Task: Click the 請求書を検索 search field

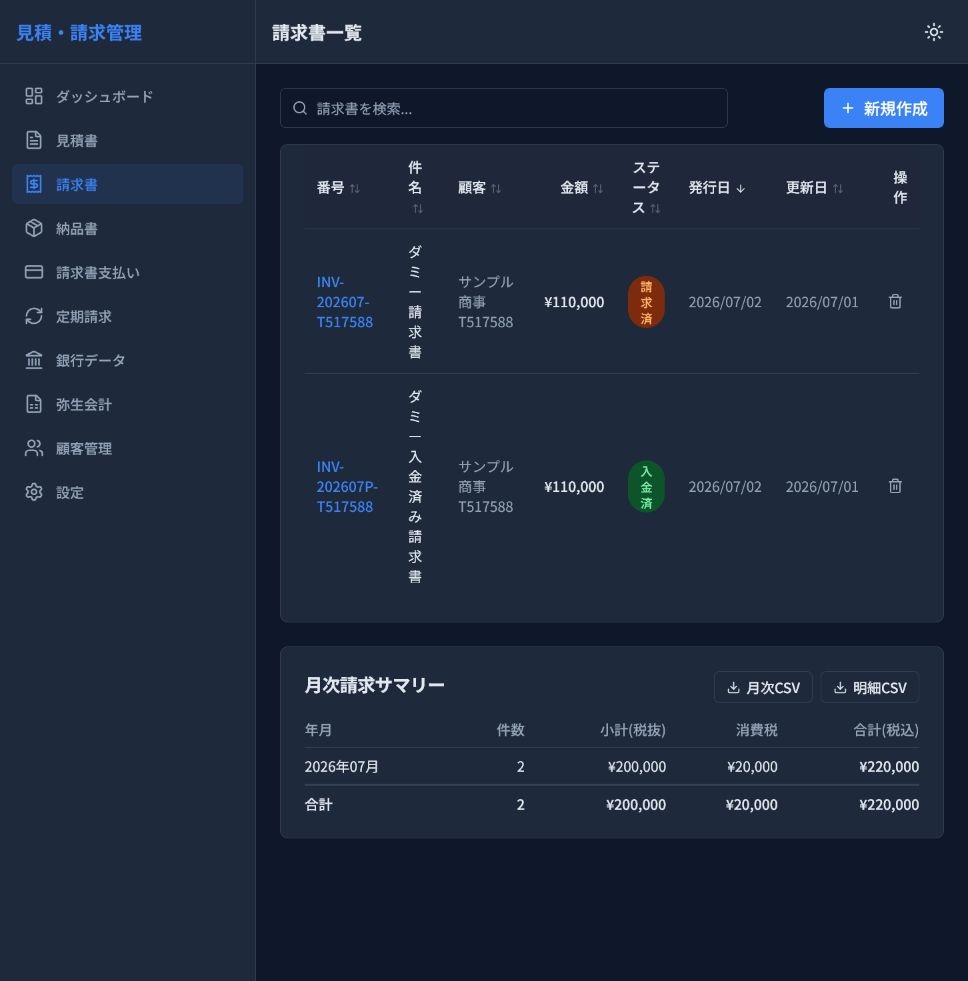Action: [504, 108]
